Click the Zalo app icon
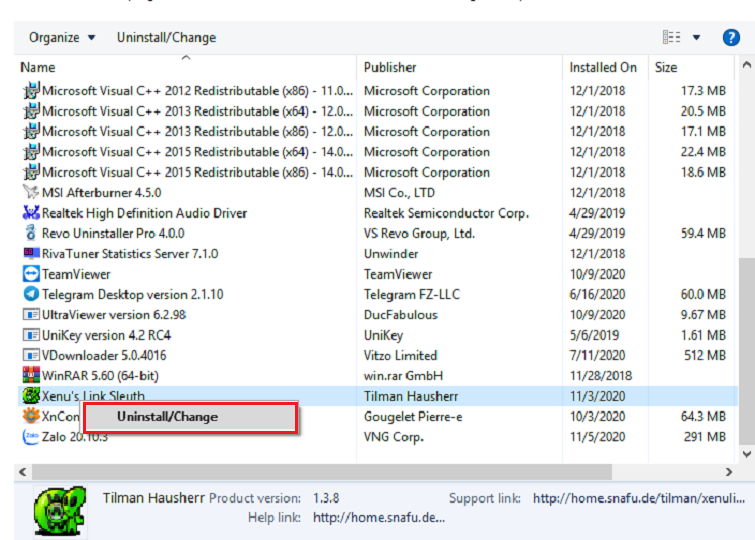Image resolution: width=755 pixels, height=540 pixels. pos(30,437)
